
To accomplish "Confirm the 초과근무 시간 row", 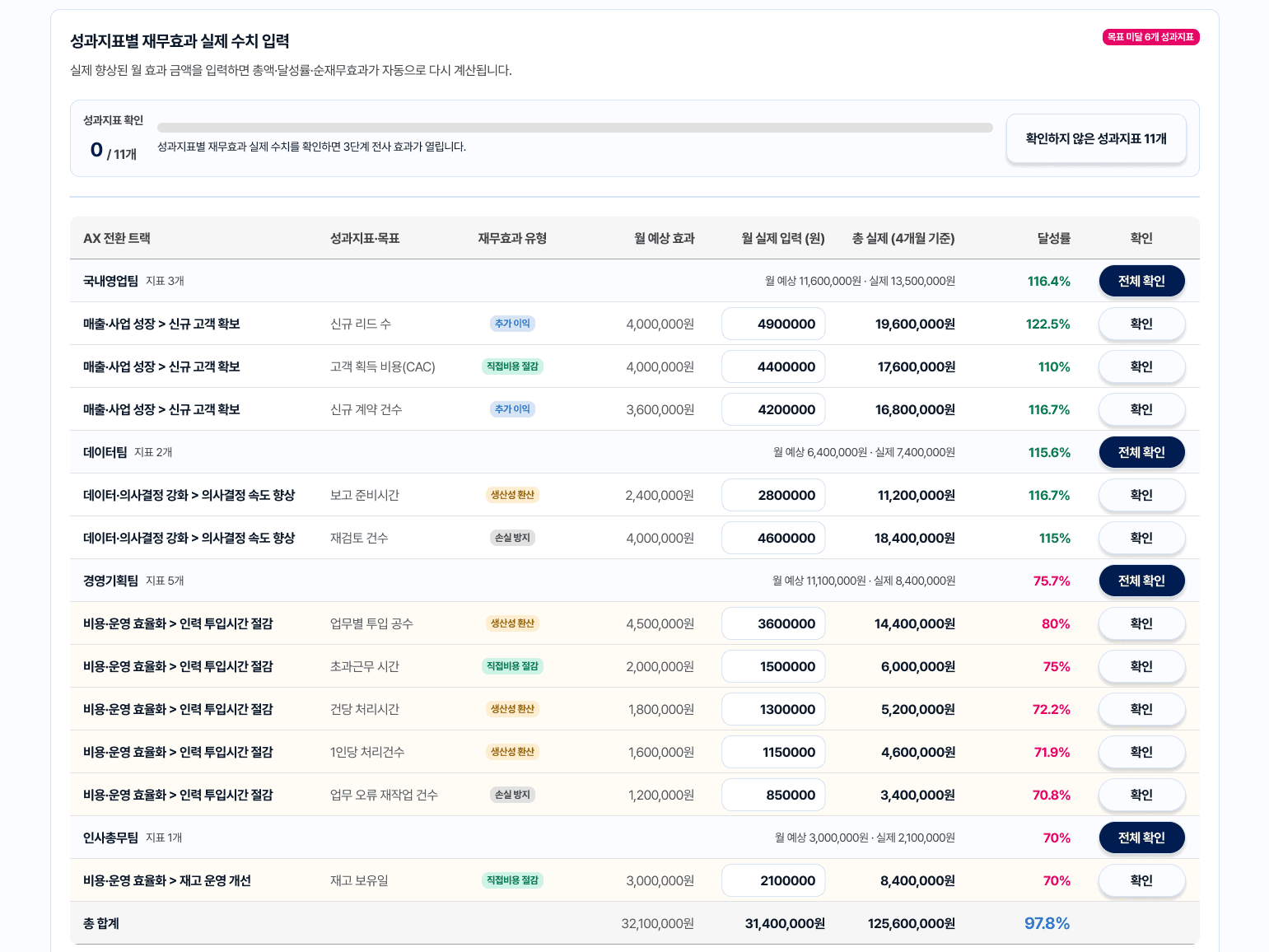I will point(1141,666).
